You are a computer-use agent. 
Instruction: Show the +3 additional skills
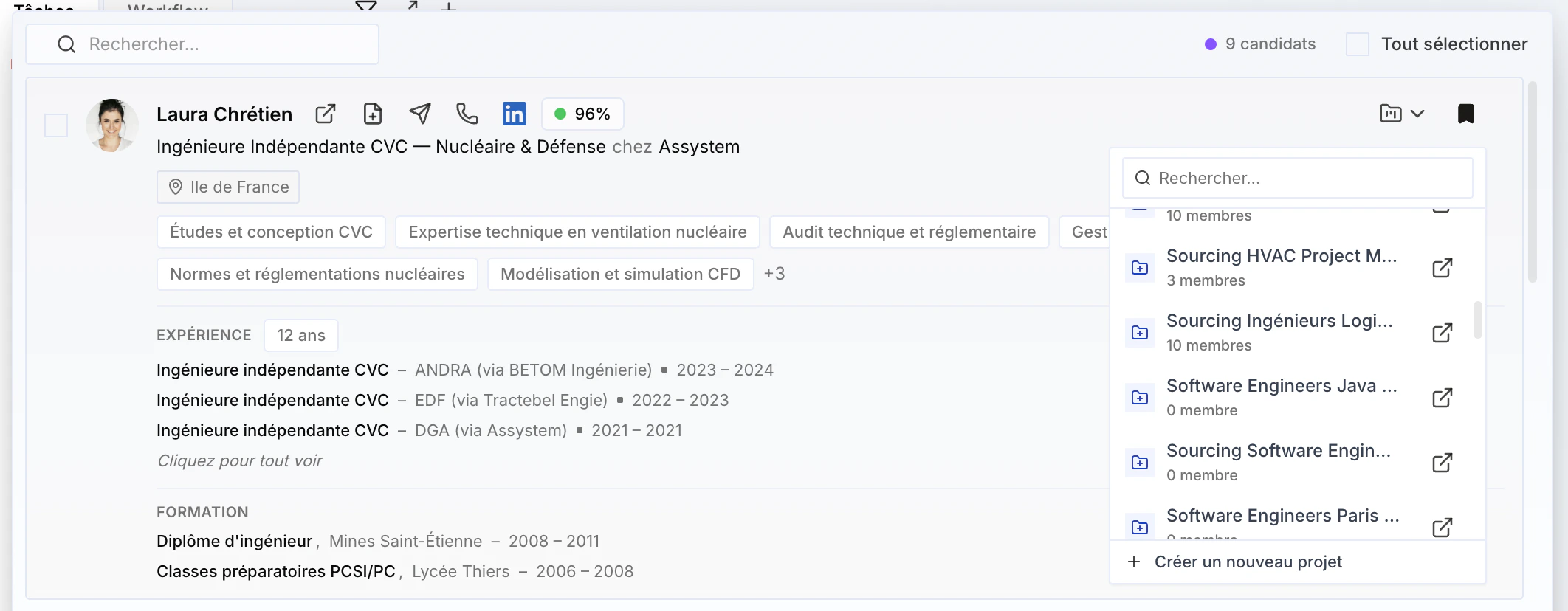coord(774,274)
